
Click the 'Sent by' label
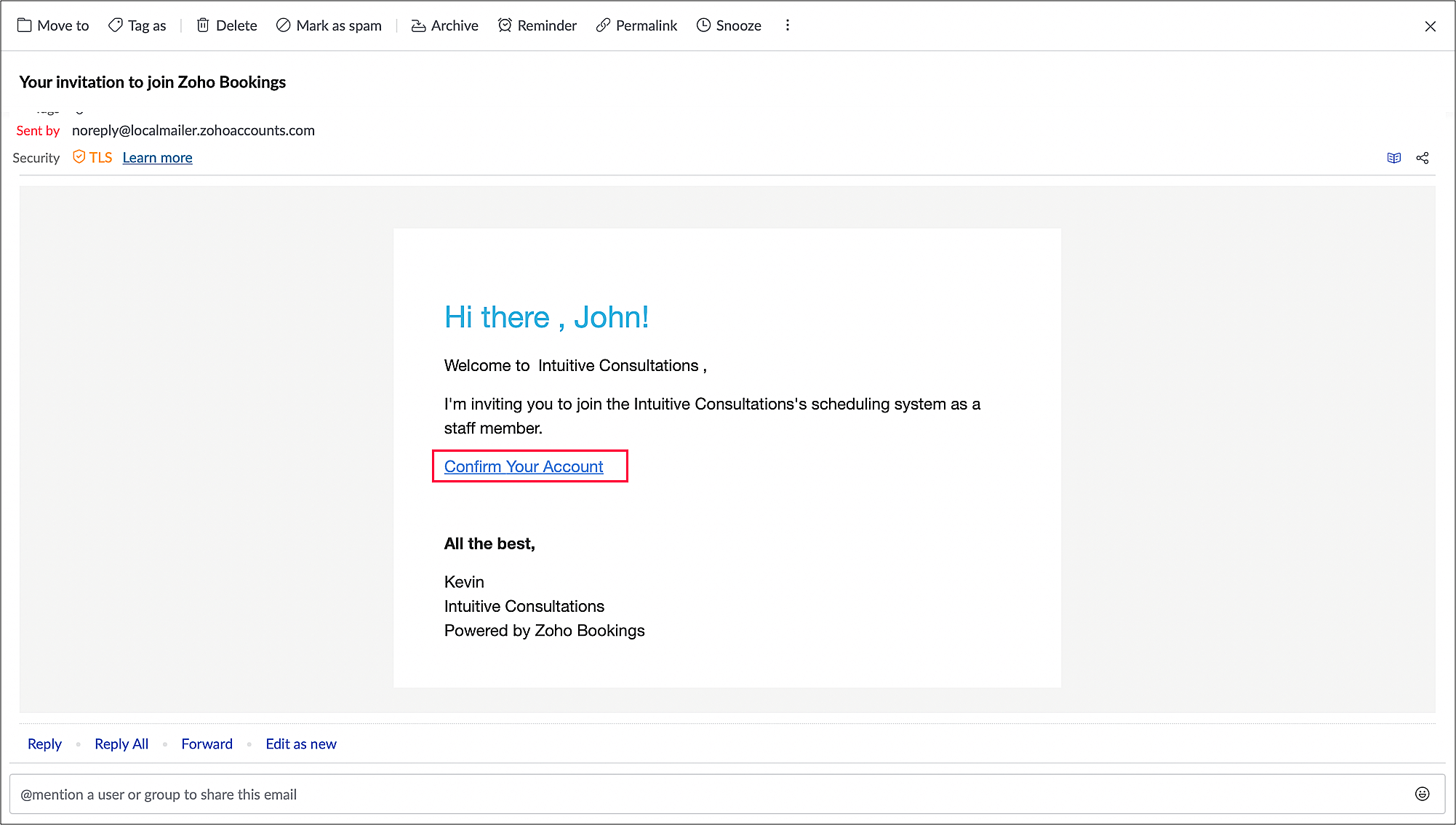click(38, 130)
